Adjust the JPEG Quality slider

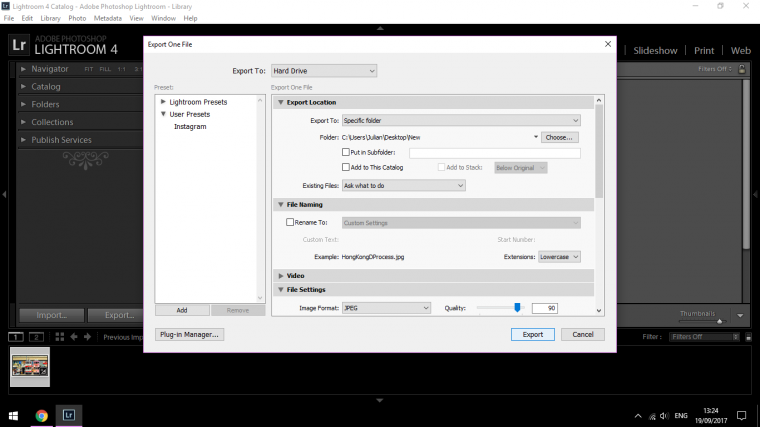point(517,307)
